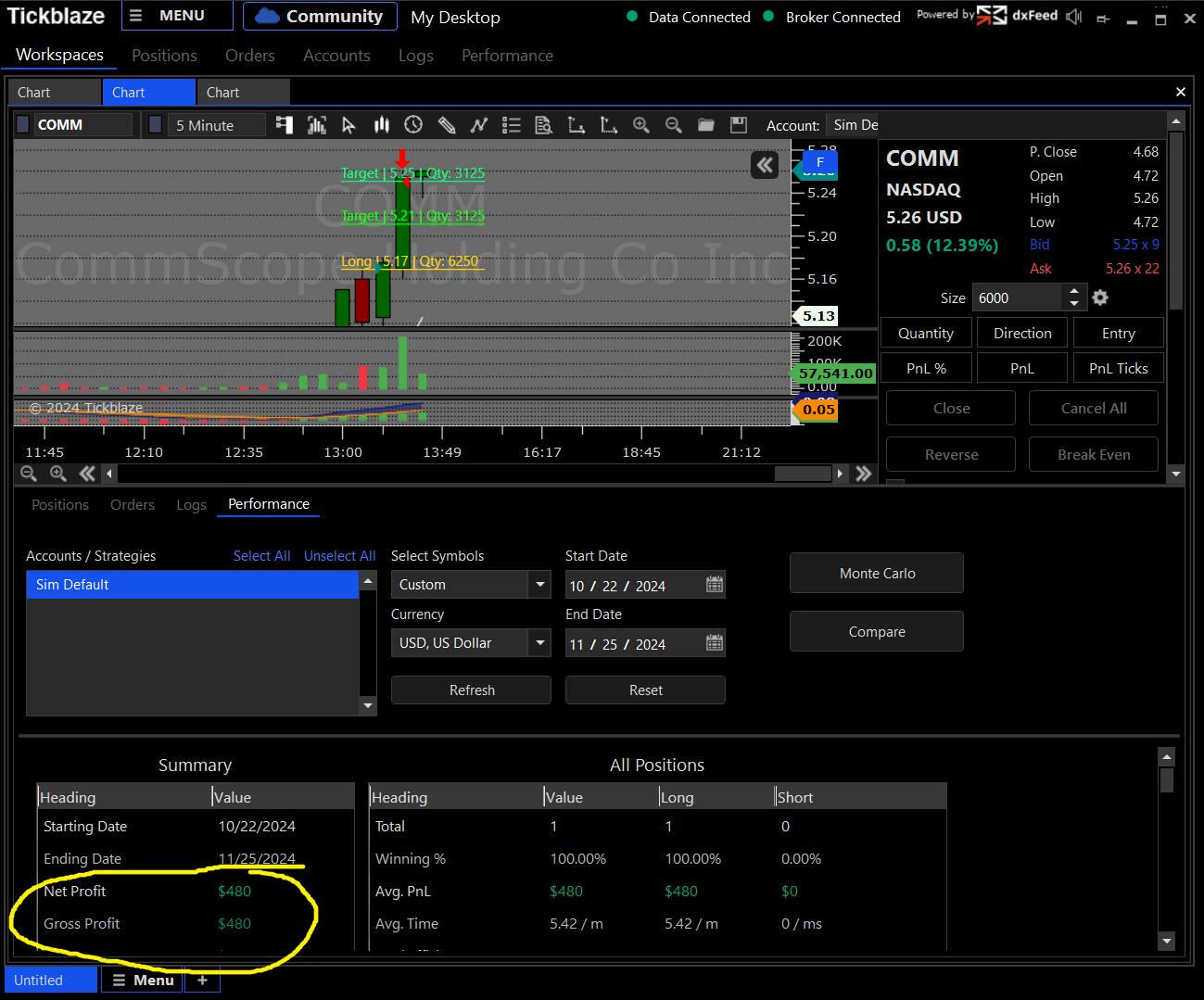Zoom in chart timeline bottom magnifier
This screenshot has height=1000, width=1204.
click(57, 474)
